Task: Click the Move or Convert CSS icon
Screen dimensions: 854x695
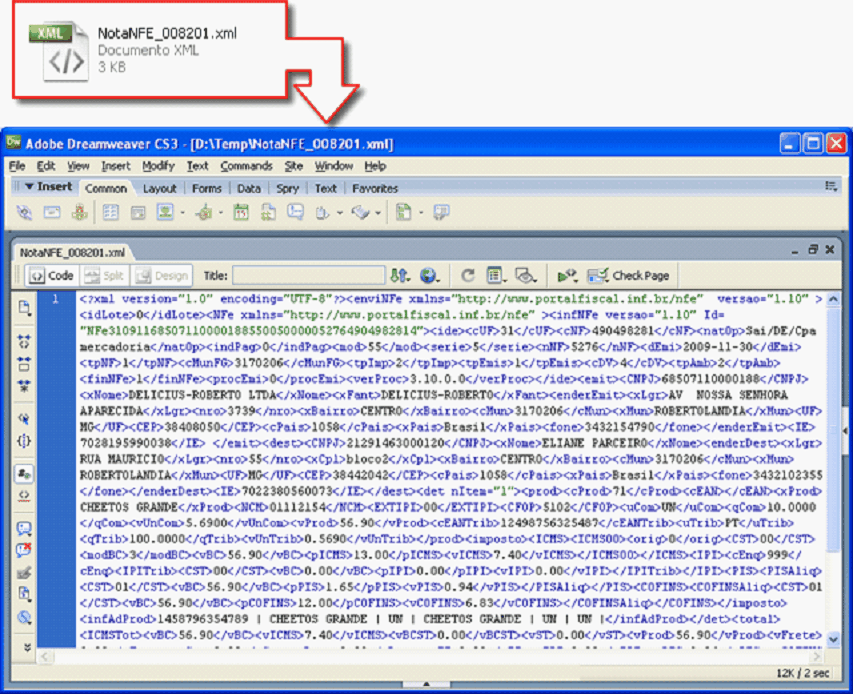Action: [24, 617]
